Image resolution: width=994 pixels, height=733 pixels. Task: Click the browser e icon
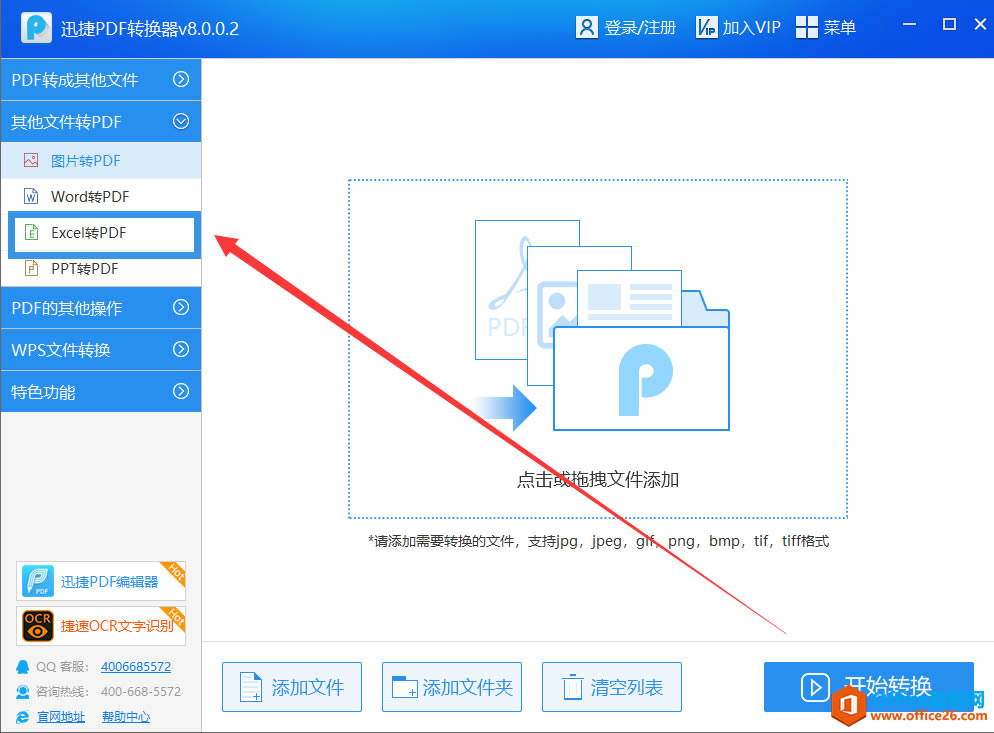(22, 717)
